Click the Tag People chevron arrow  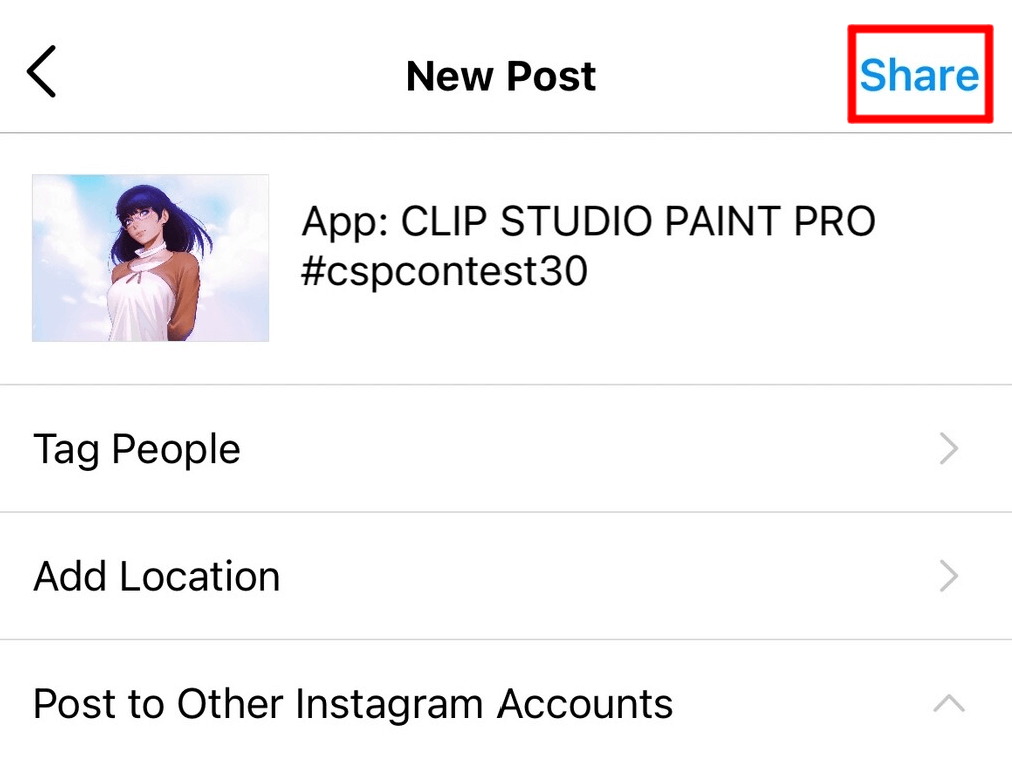click(x=949, y=449)
